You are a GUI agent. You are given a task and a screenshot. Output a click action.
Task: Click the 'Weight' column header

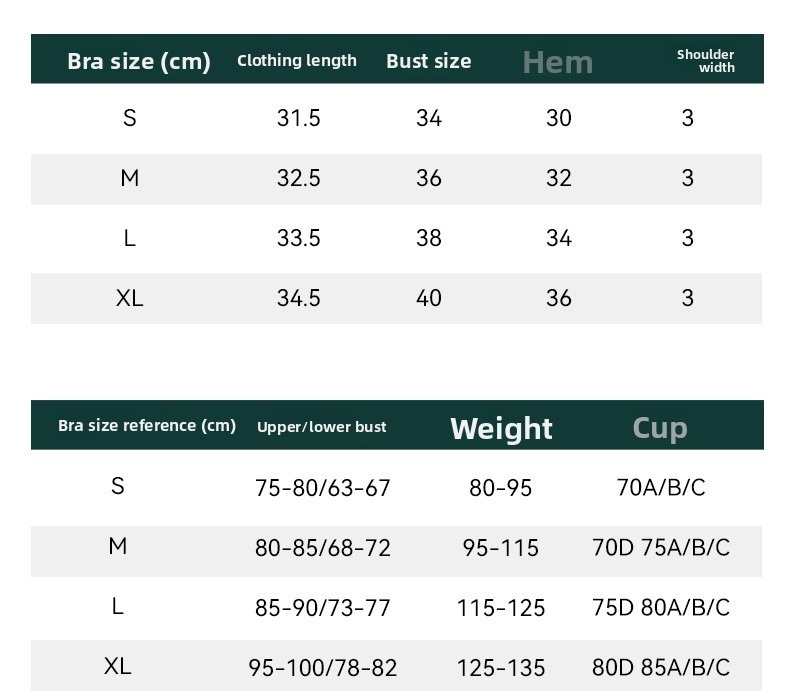click(501, 429)
